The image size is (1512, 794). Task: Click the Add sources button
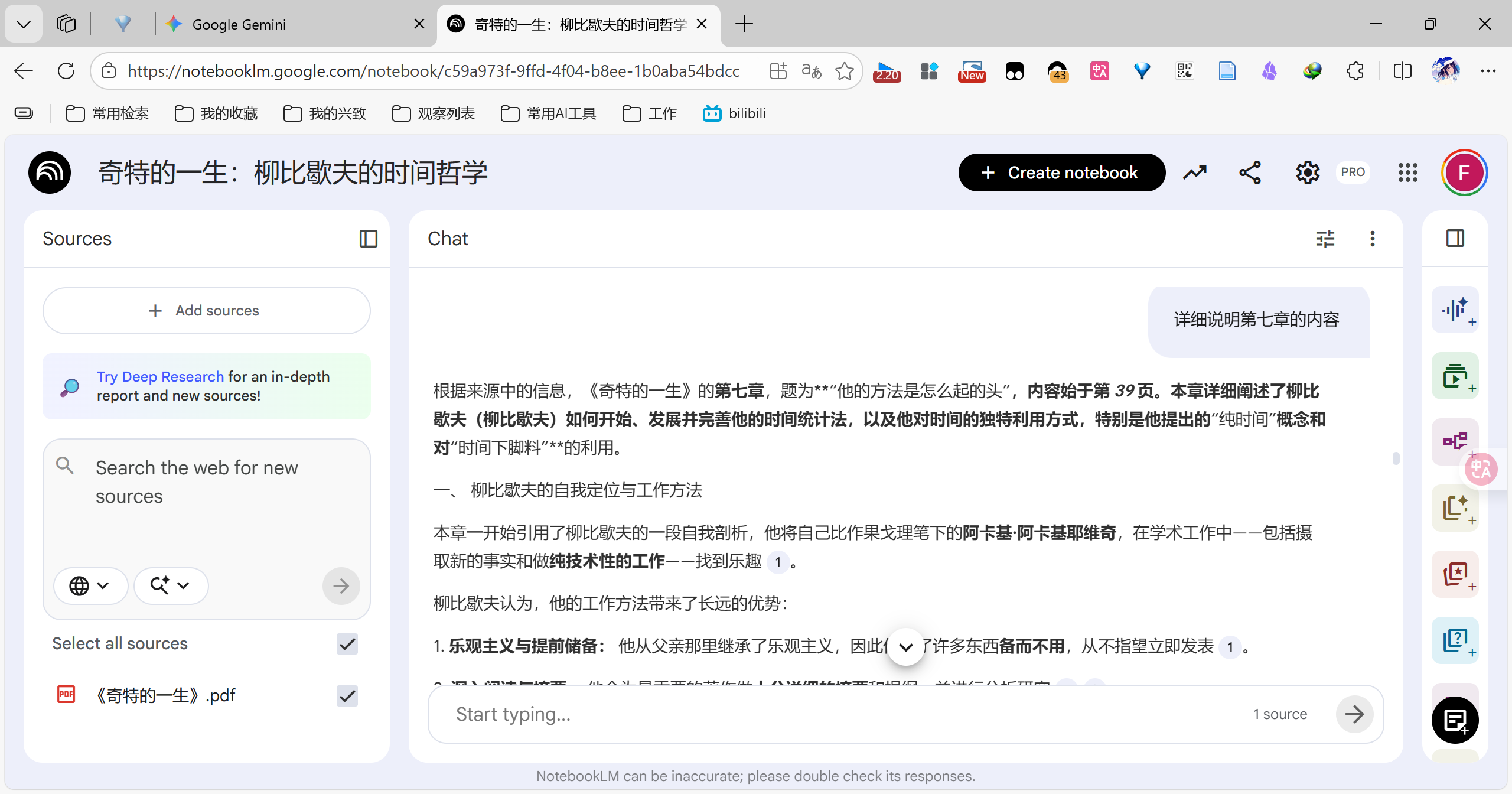[206, 310]
